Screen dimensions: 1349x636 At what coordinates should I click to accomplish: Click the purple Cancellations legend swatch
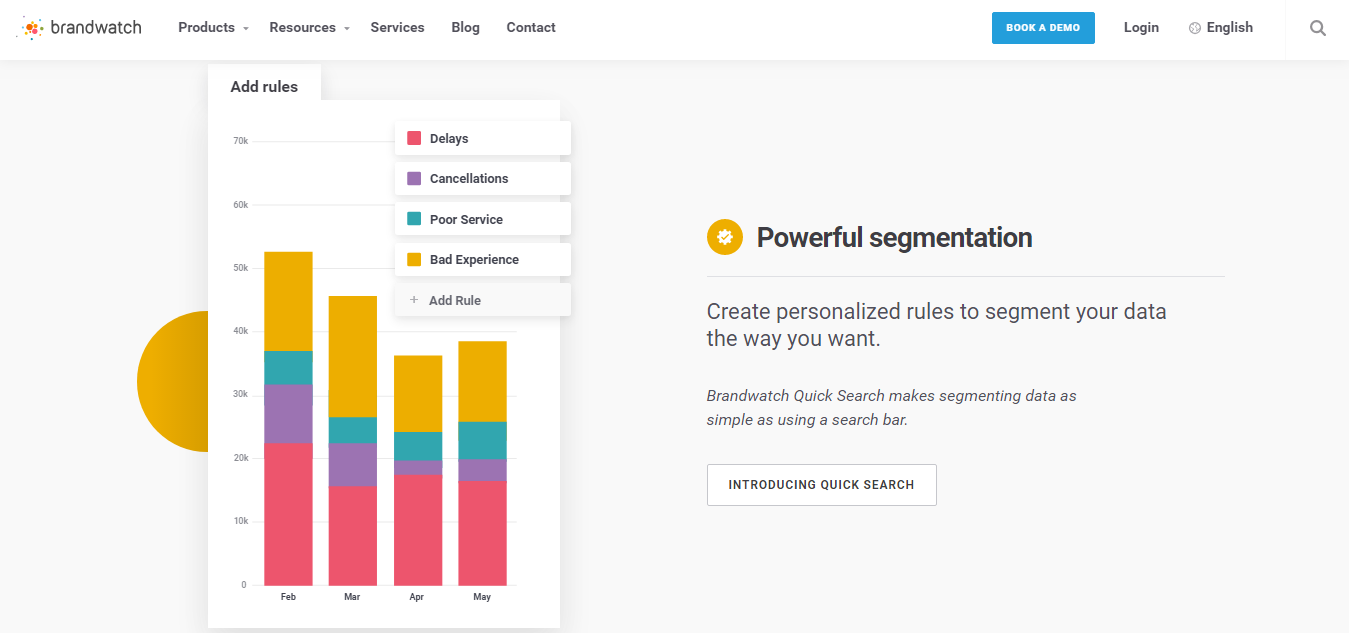[x=414, y=178]
